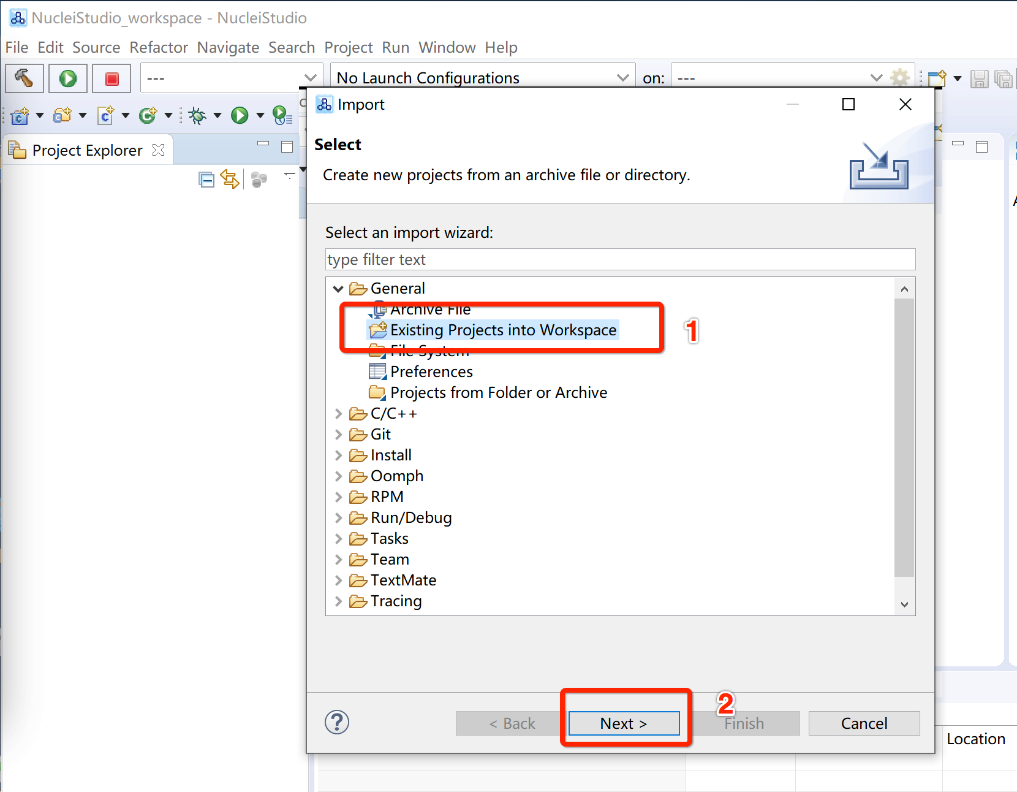1017x792 pixels.
Task: Click the import wizard list scrollbar thumb
Action: point(904,437)
